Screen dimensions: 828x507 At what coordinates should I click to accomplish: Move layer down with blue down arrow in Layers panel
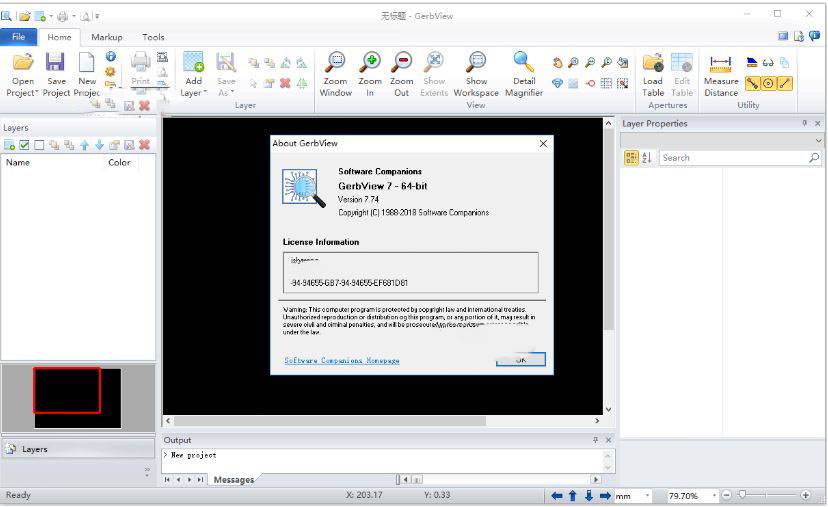(99, 145)
